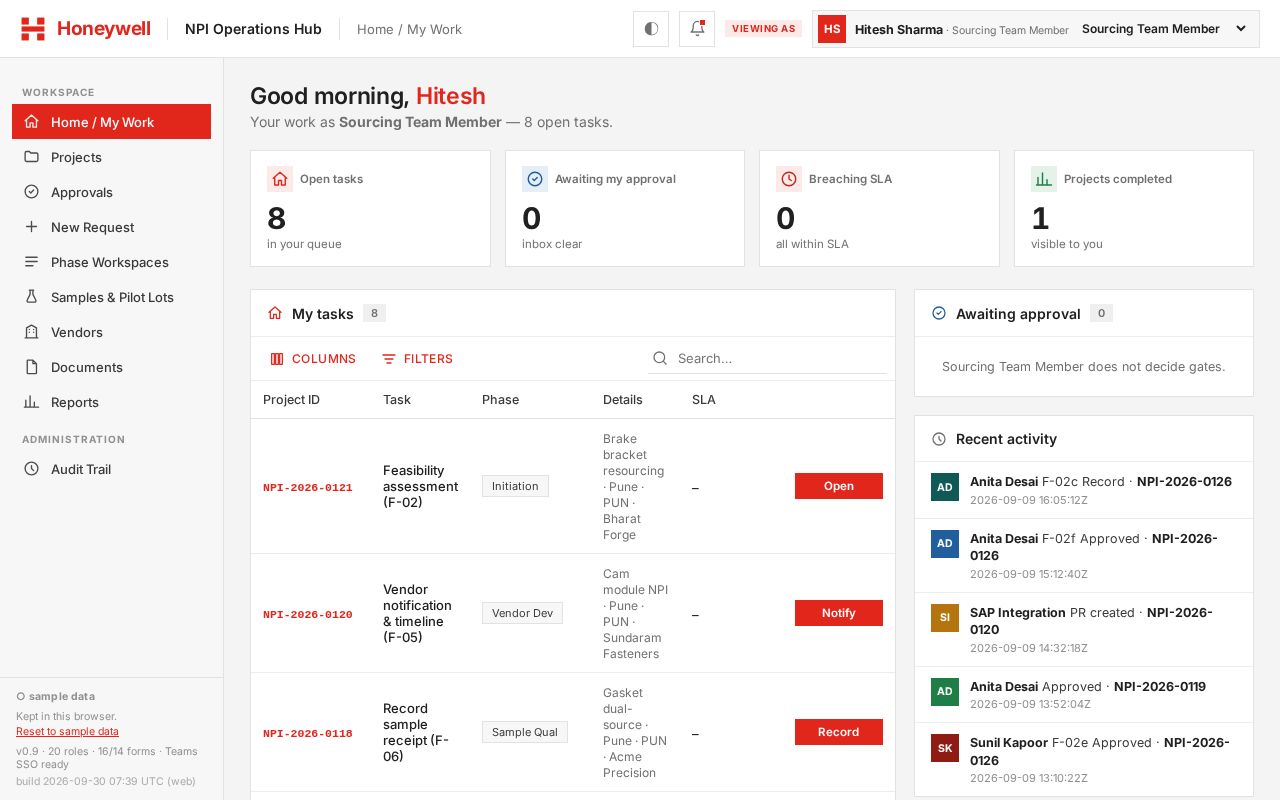Click the Honeywell logo icon
The height and width of the screenshot is (800, 1280).
tap(33, 29)
